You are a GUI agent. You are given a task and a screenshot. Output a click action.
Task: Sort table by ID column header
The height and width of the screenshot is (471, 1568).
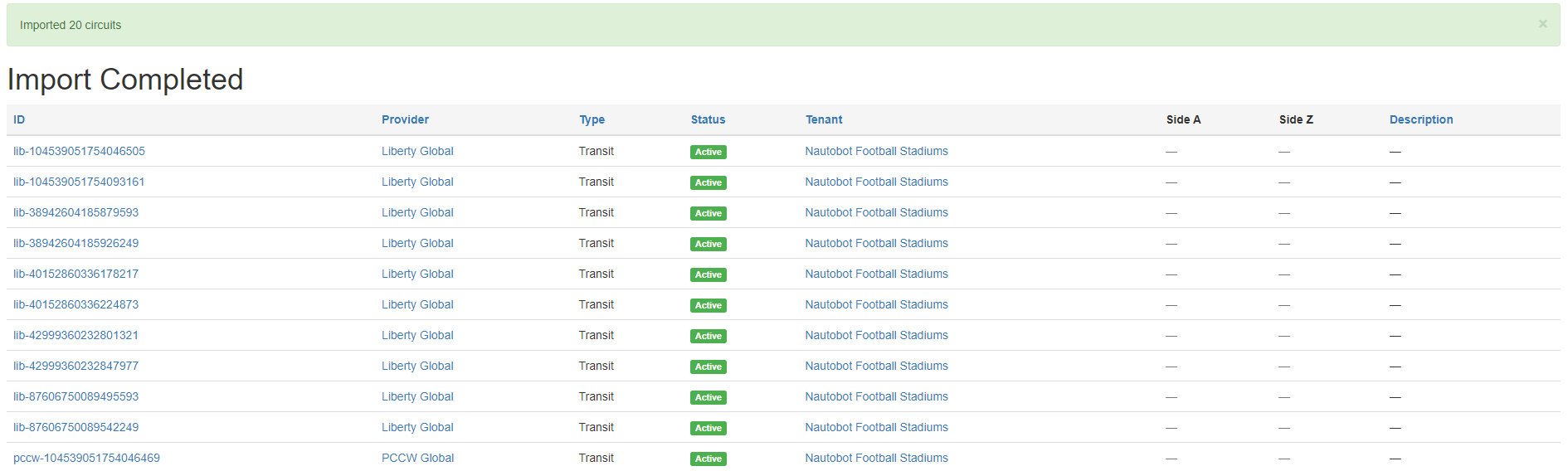pyautogui.click(x=19, y=119)
